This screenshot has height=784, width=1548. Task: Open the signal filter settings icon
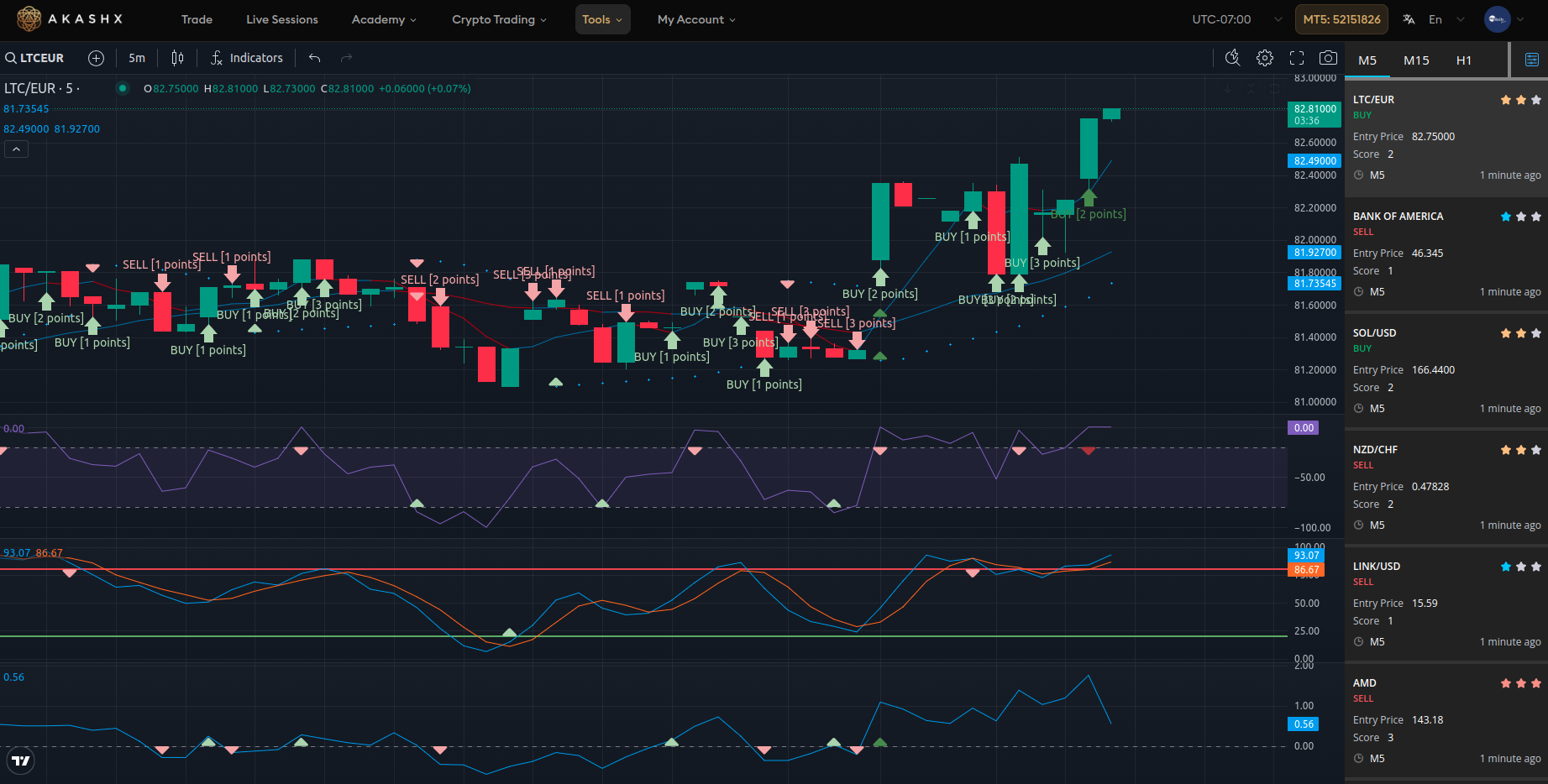click(1531, 60)
